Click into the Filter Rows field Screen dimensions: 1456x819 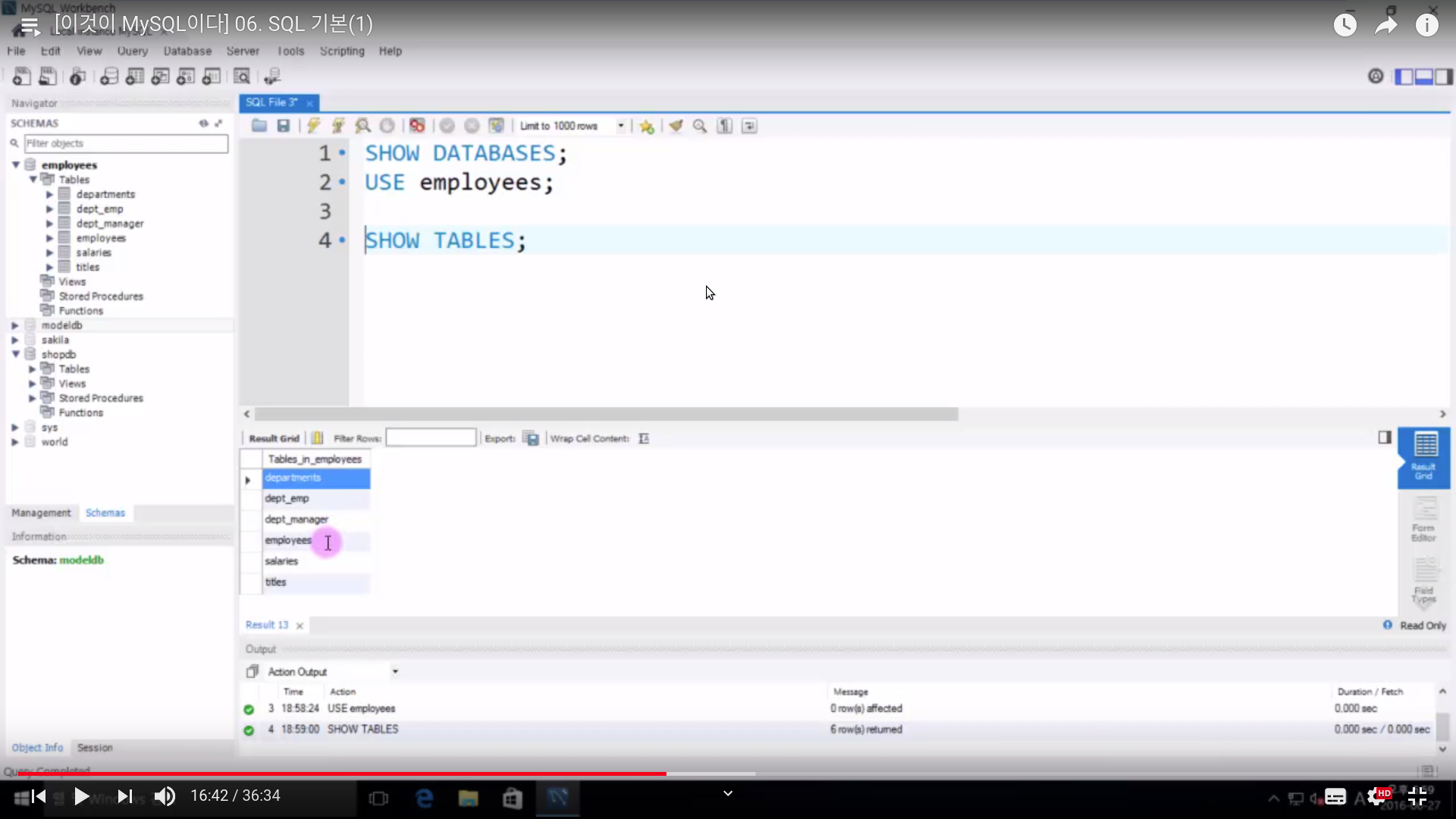[x=431, y=438]
